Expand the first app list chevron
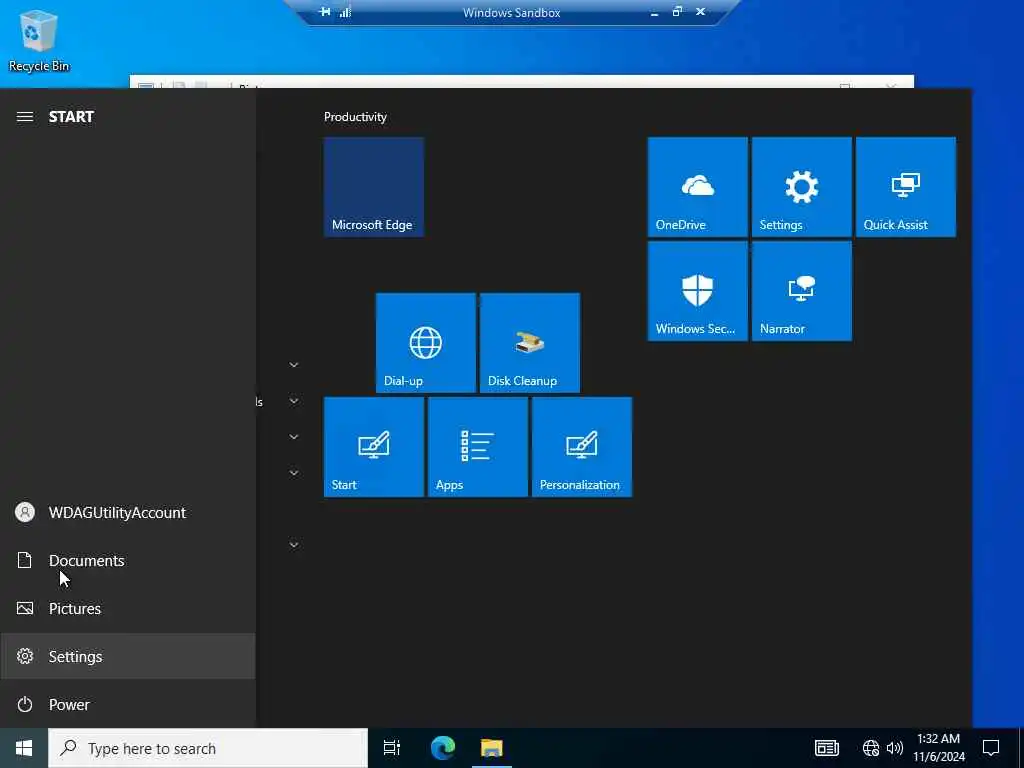 tap(294, 365)
